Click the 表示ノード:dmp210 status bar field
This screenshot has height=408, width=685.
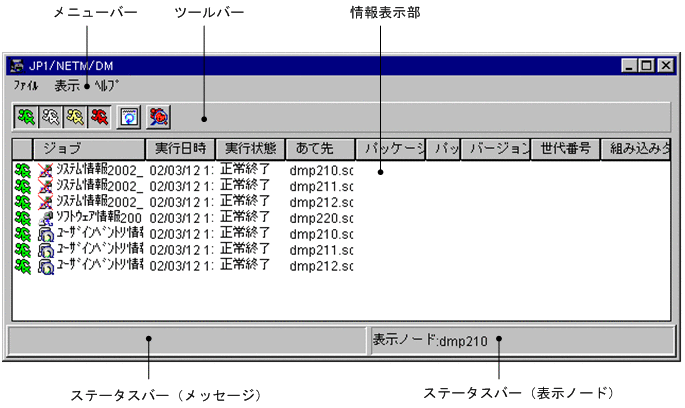pyautogui.click(x=522, y=340)
